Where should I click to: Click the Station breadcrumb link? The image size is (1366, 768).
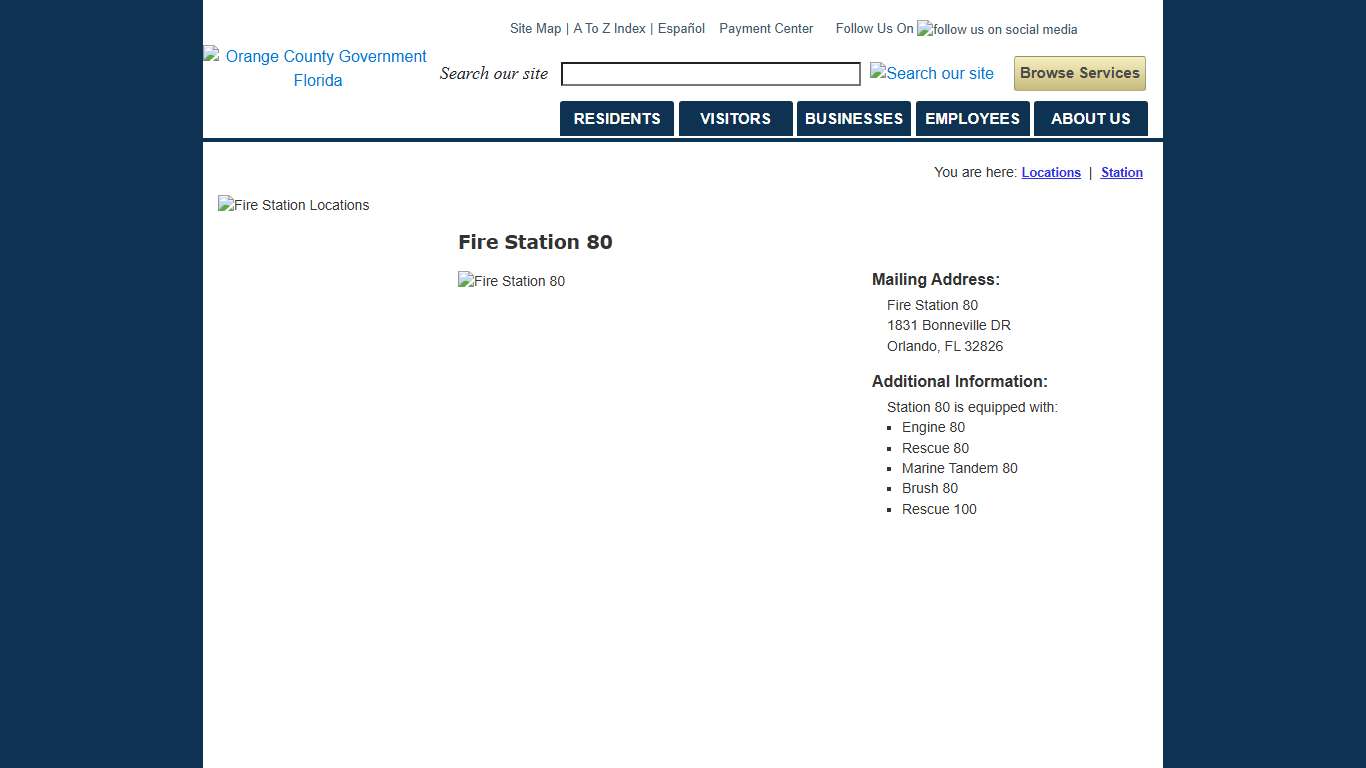pyautogui.click(x=1121, y=173)
